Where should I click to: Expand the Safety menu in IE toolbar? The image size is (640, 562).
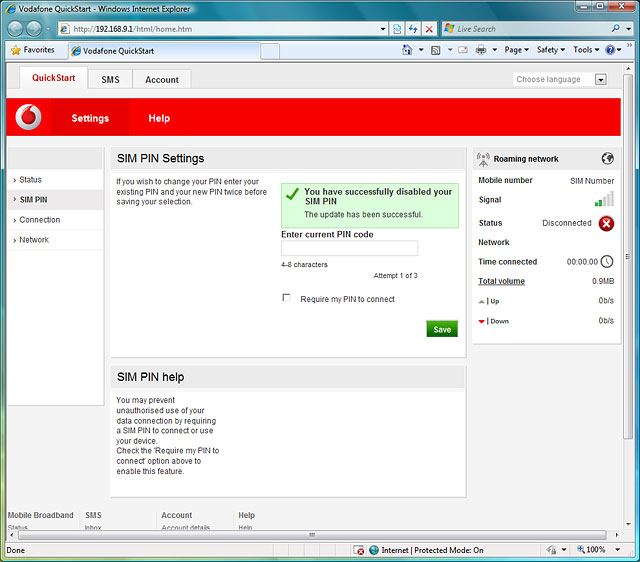pos(550,49)
